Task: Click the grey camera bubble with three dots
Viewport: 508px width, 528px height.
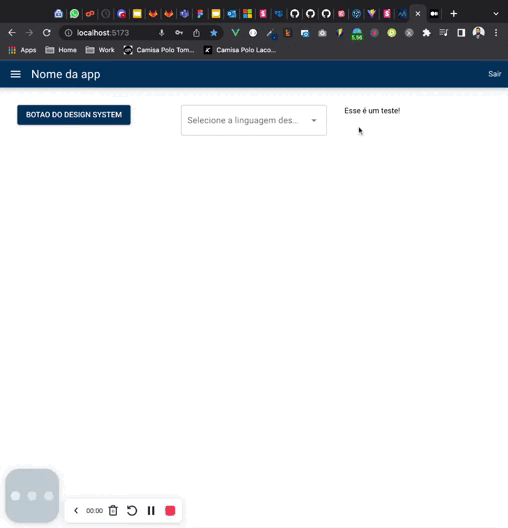Action: pos(32,496)
